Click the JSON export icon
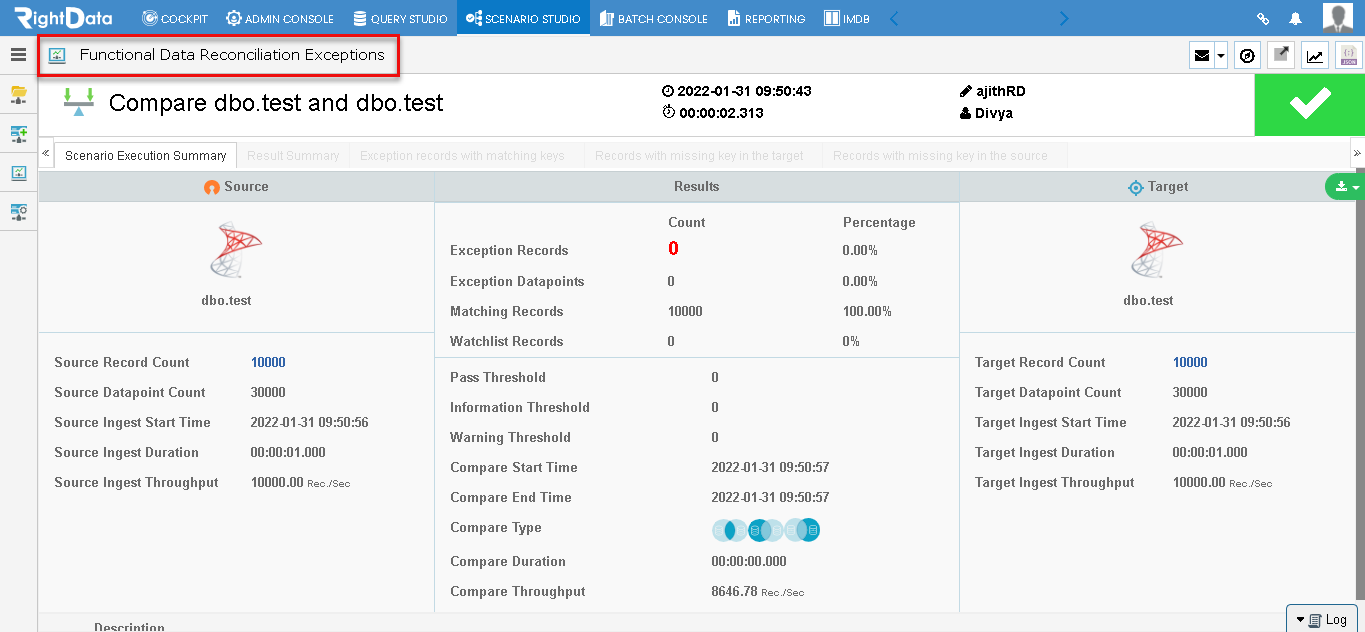Screen dimensions: 1365x632 tap(1349, 55)
